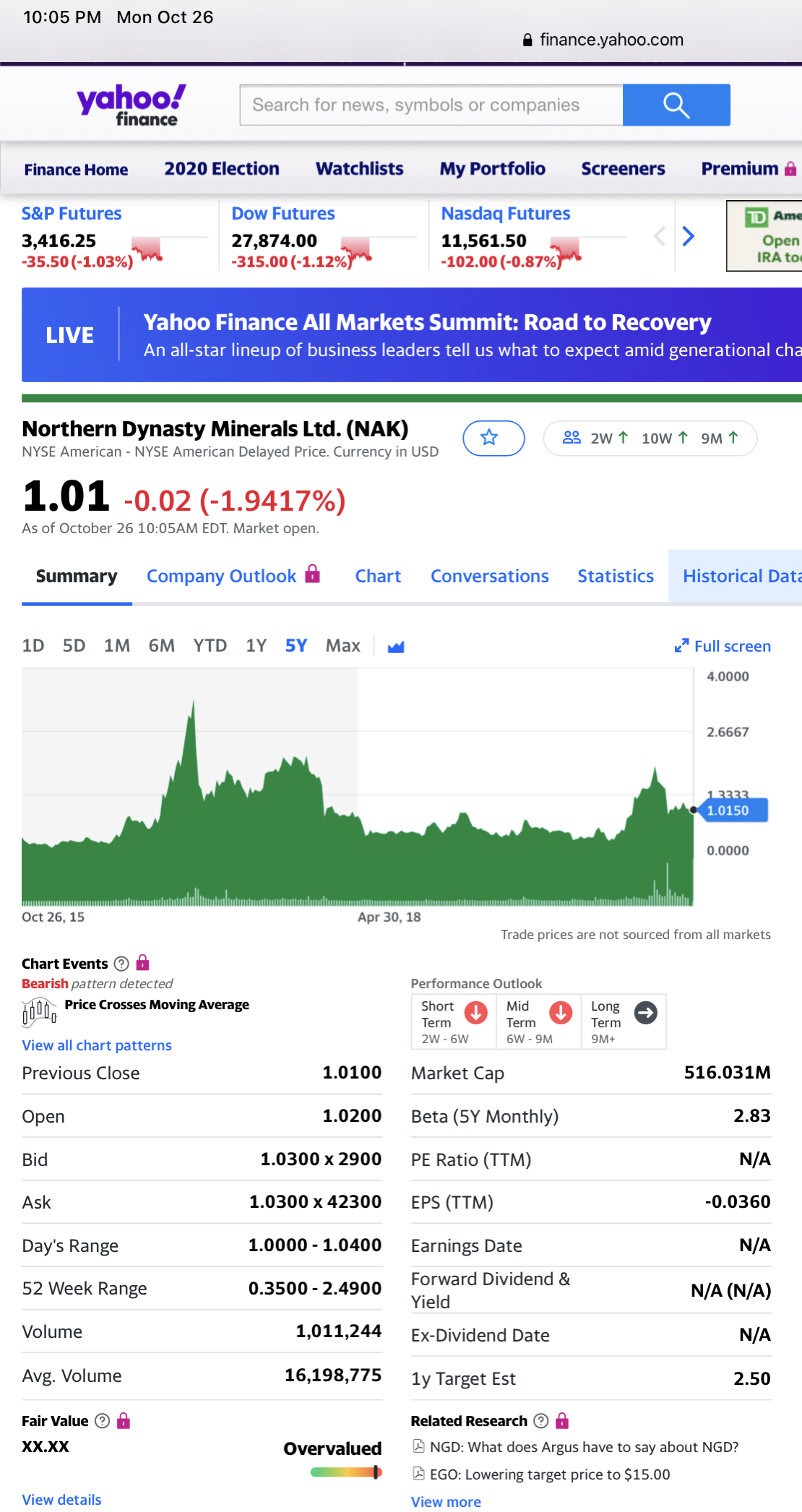
Task: Click the Fair Value overvalued gauge
Action: (345, 1472)
